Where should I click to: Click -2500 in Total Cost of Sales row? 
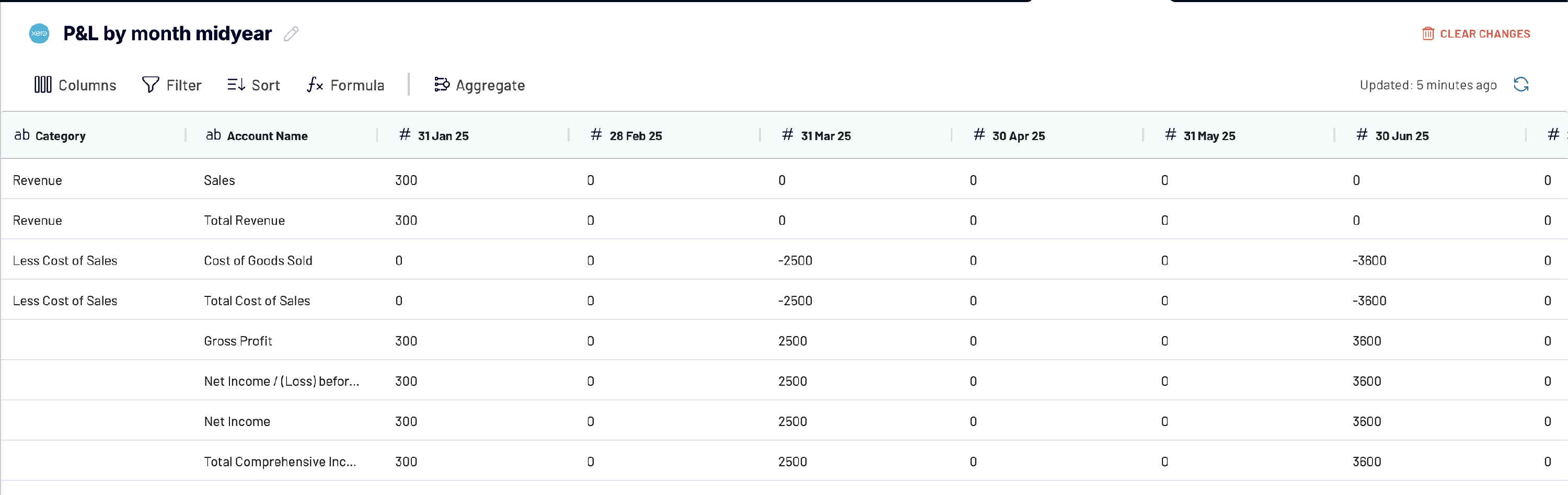[795, 301]
